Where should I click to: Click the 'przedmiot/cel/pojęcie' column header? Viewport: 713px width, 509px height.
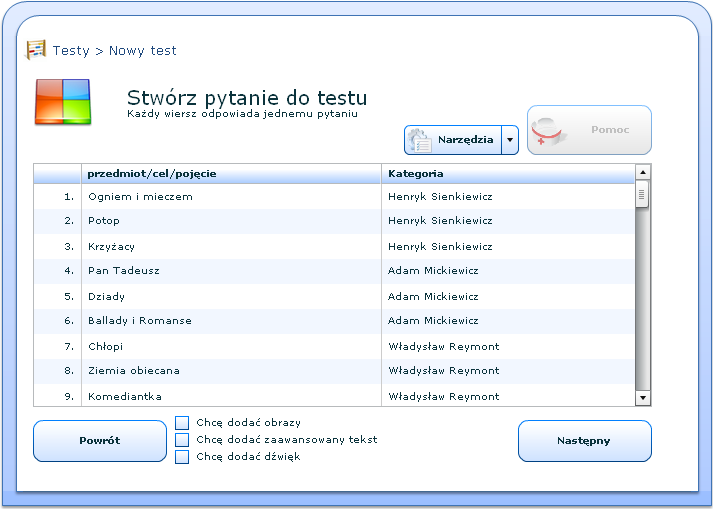coord(231,174)
